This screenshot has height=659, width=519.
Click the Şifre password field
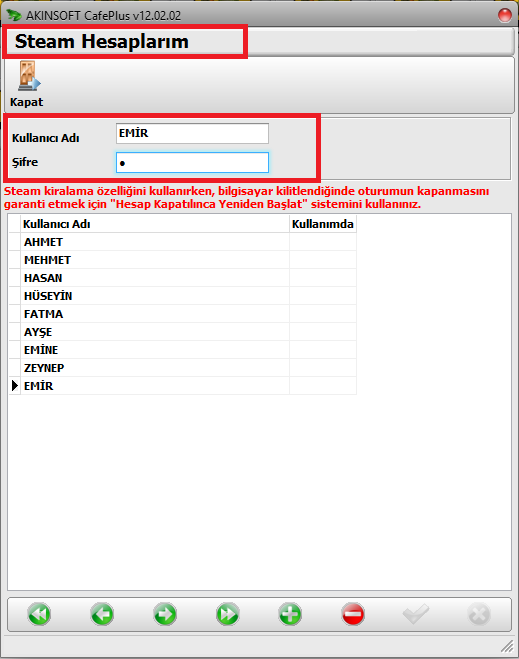coord(192,163)
